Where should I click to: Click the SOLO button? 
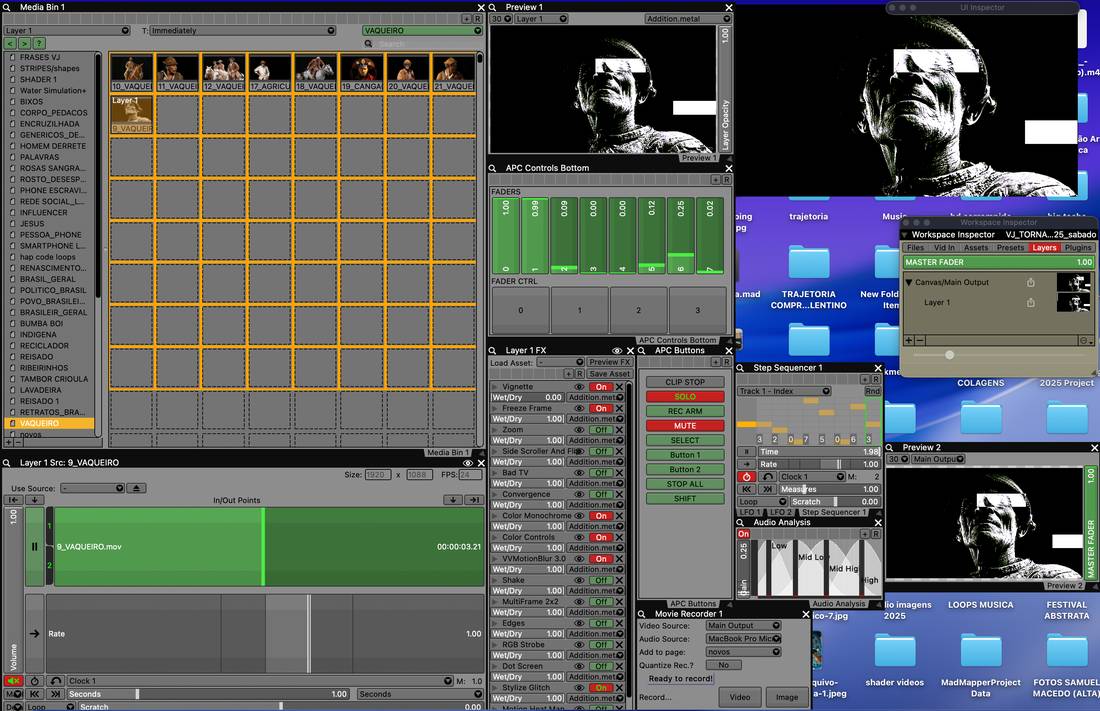685,397
